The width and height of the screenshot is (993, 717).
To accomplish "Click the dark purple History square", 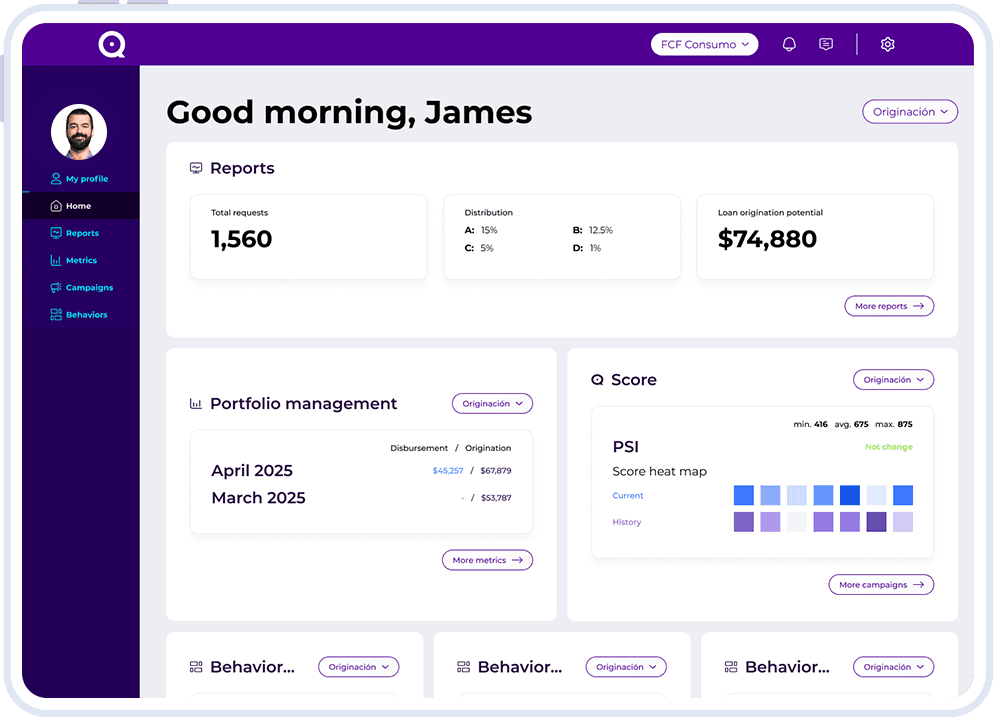I will (x=876, y=522).
